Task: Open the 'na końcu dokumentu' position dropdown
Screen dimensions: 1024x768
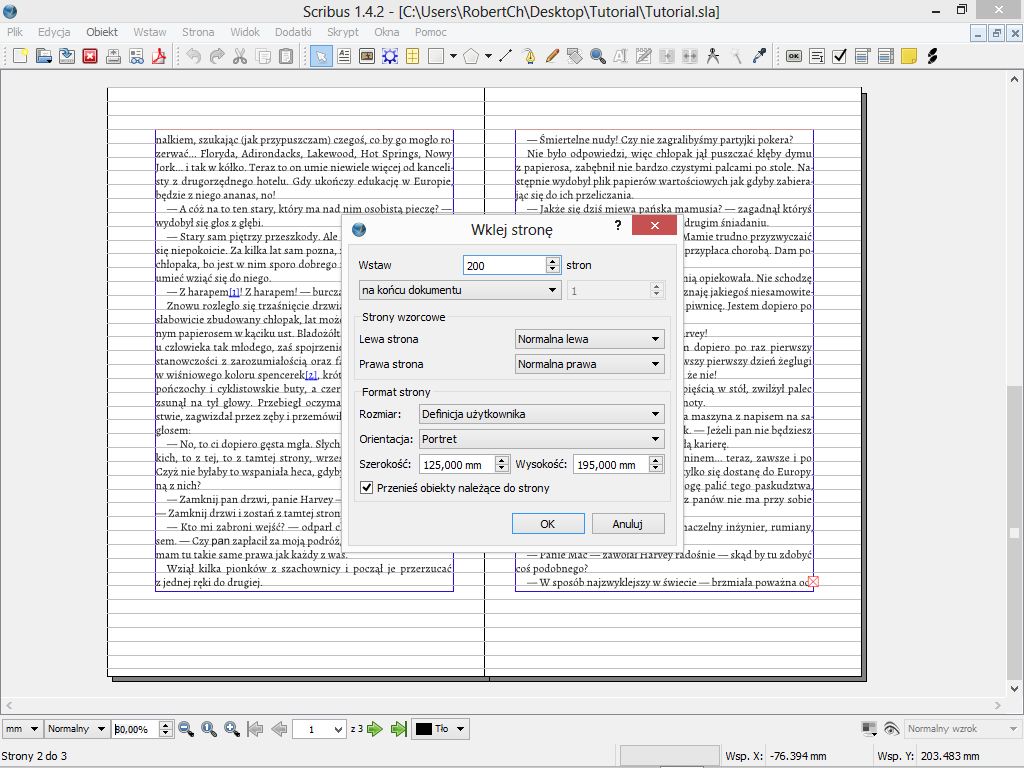Action: click(459, 291)
